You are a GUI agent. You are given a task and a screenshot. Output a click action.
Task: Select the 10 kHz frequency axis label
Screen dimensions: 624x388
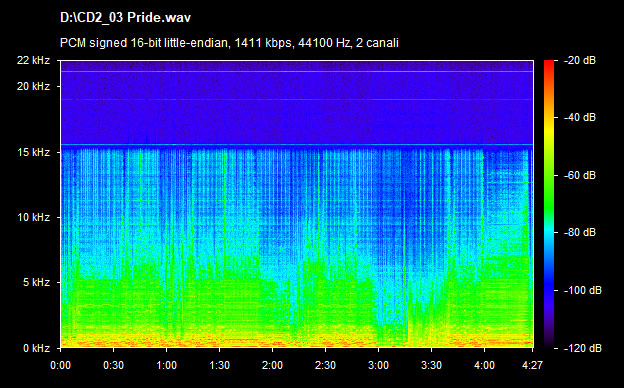(33, 218)
